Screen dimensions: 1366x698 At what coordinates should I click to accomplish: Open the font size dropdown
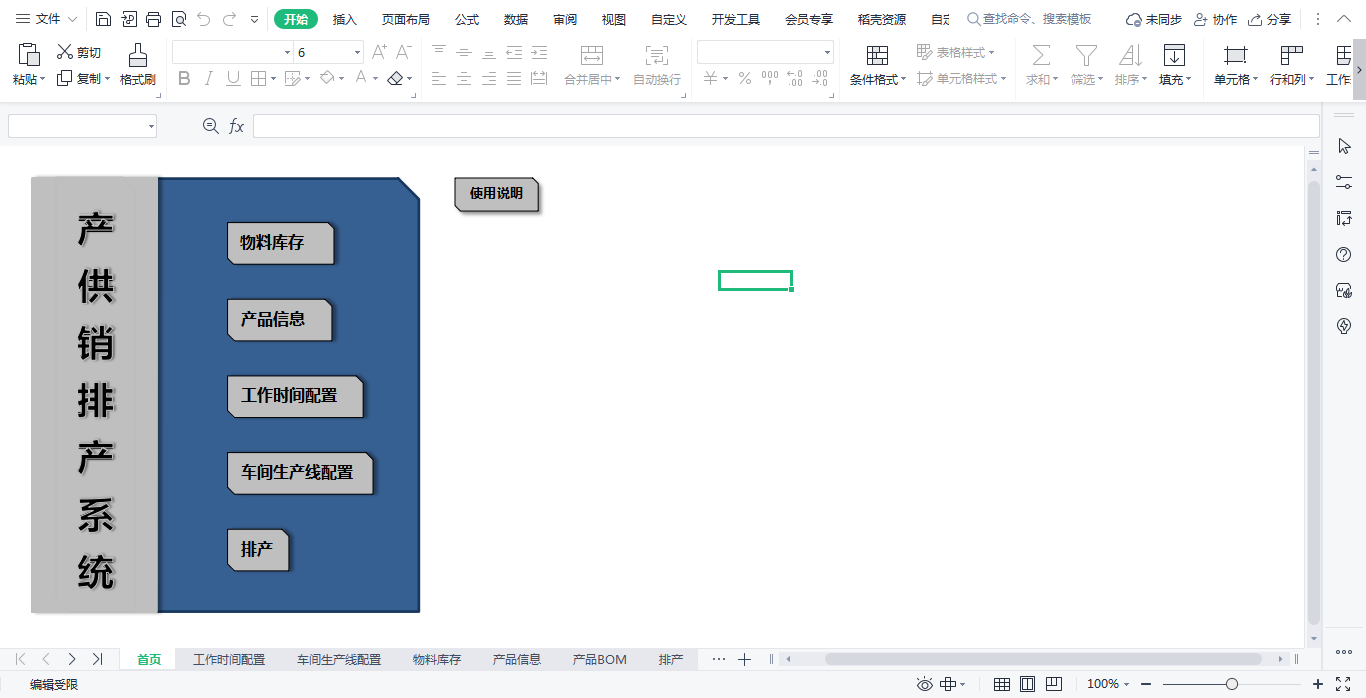pos(358,52)
